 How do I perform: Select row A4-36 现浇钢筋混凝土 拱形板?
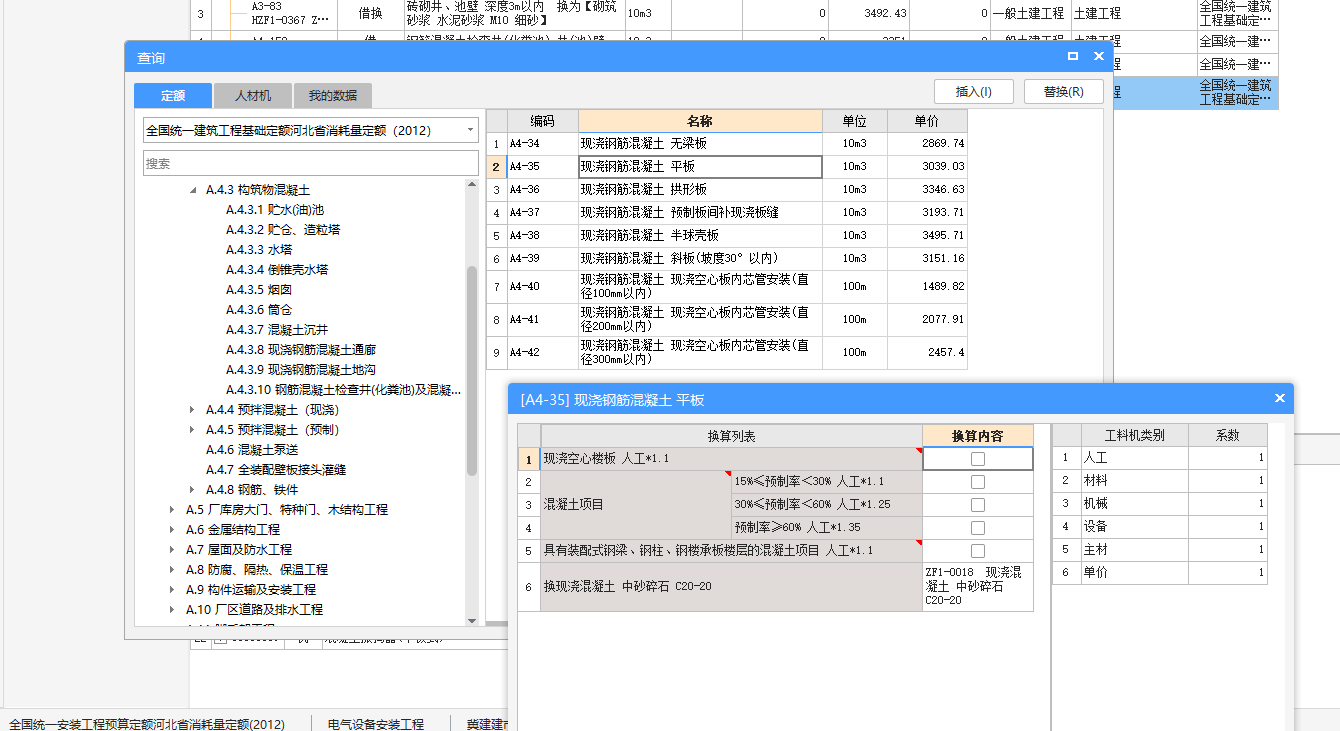point(727,190)
